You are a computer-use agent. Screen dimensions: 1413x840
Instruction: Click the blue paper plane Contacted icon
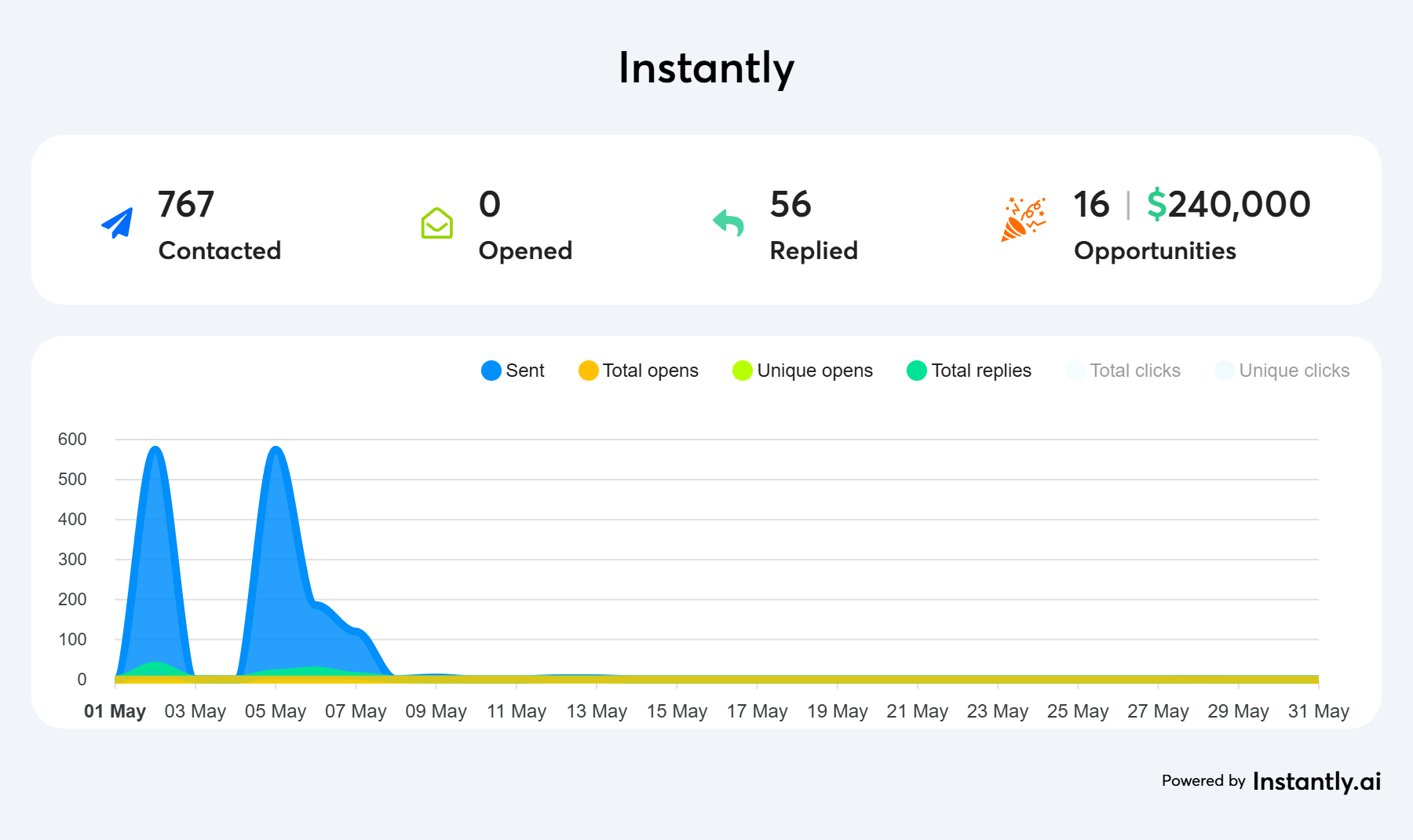pyautogui.click(x=118, y=223)
